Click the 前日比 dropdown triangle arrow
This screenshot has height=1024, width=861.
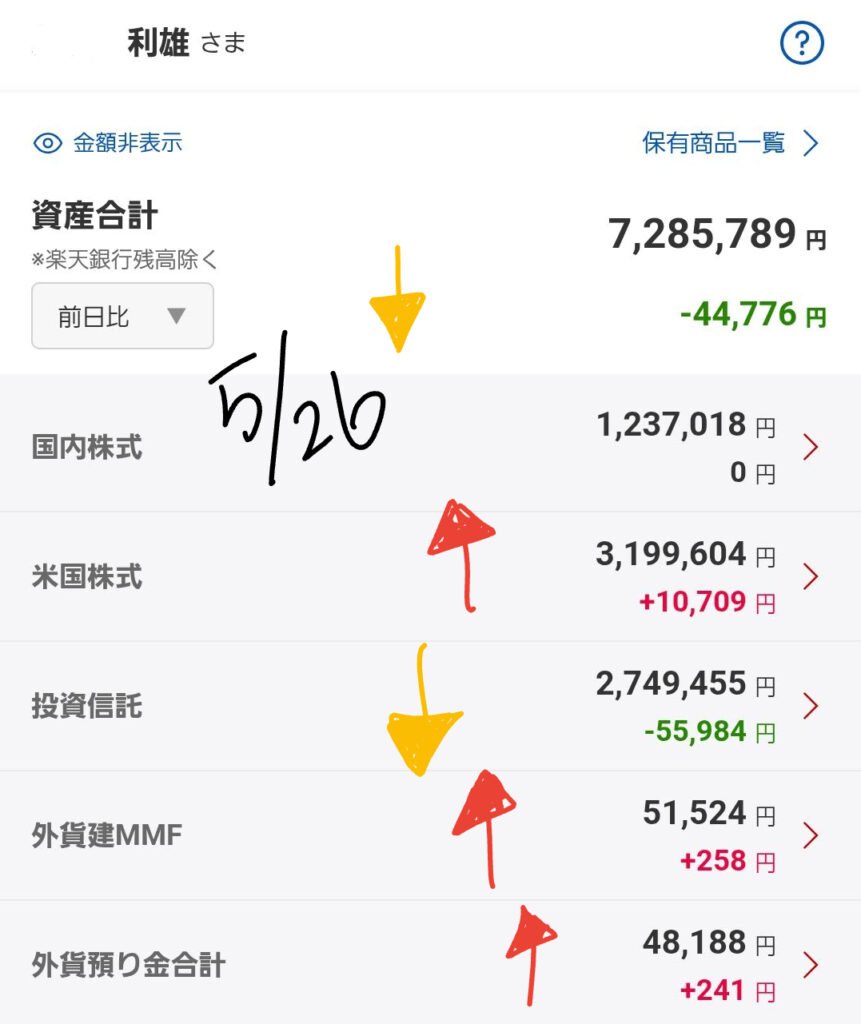pyautogui.click(x=176, y=316)
